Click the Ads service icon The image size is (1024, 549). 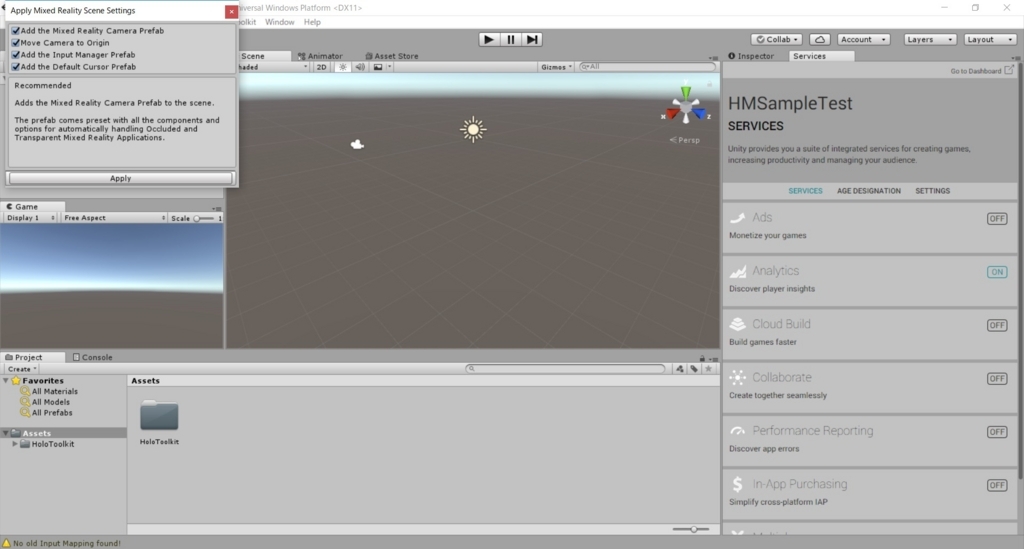coord(737,218)
